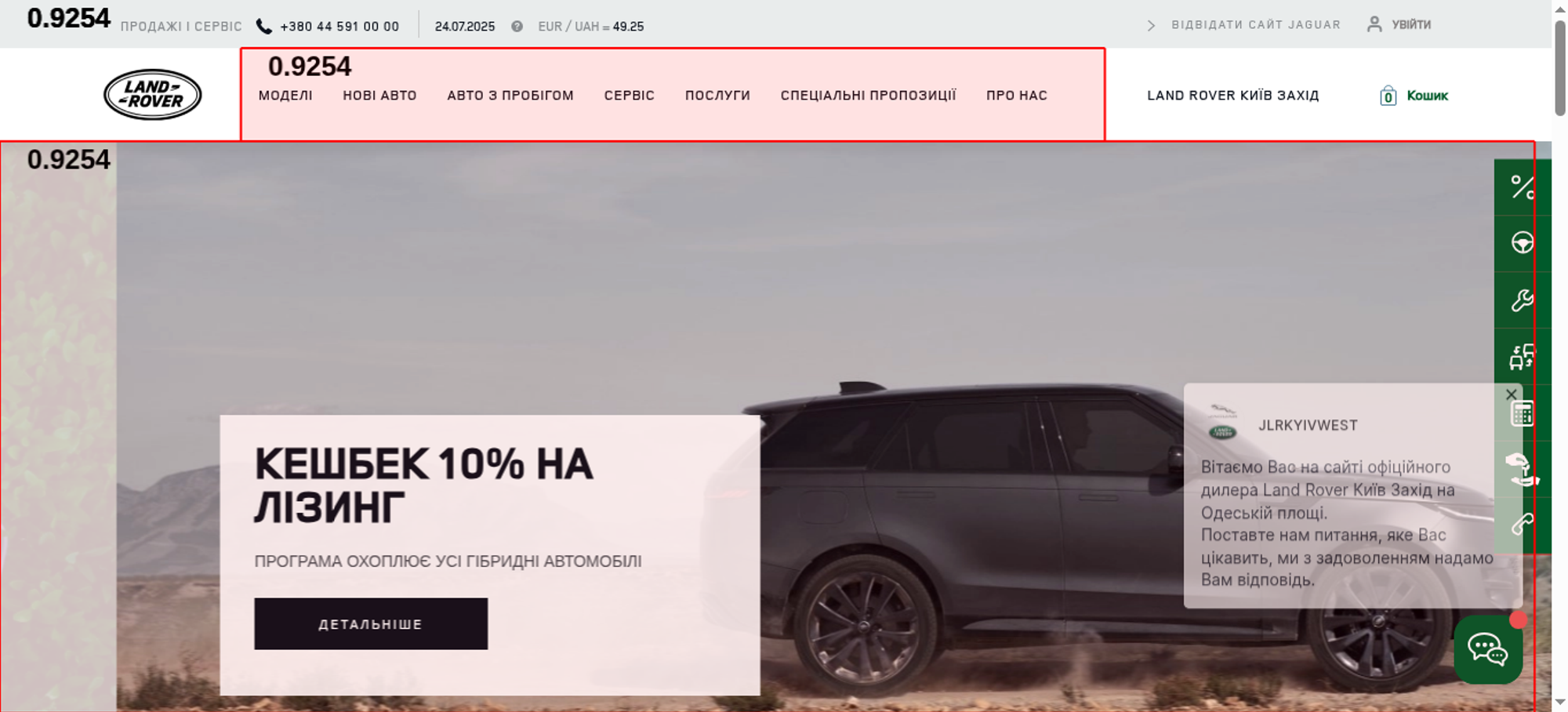Select the wrench service sidebar icon
1568x712 pixels.
pyautogui.click(x=1523, y=300)
